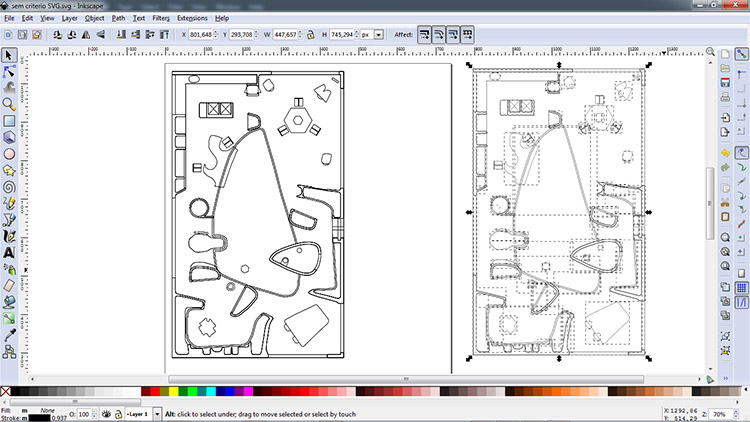The width and height of the screenshot is (750, 422).
Task: Open the File menu
Action: [9, 18]
